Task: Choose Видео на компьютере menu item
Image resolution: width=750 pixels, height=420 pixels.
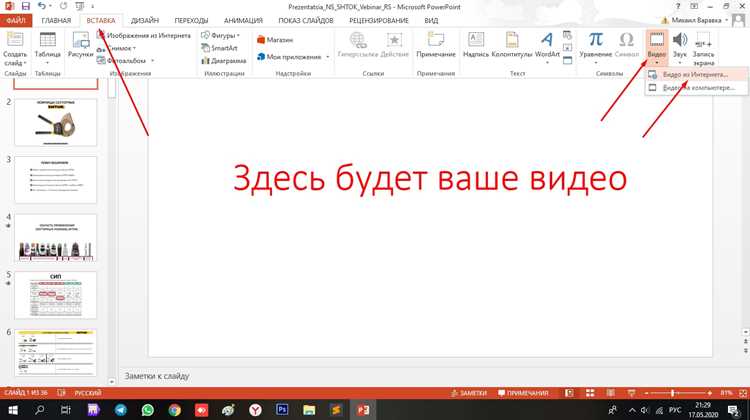Action: coord(695,88)
